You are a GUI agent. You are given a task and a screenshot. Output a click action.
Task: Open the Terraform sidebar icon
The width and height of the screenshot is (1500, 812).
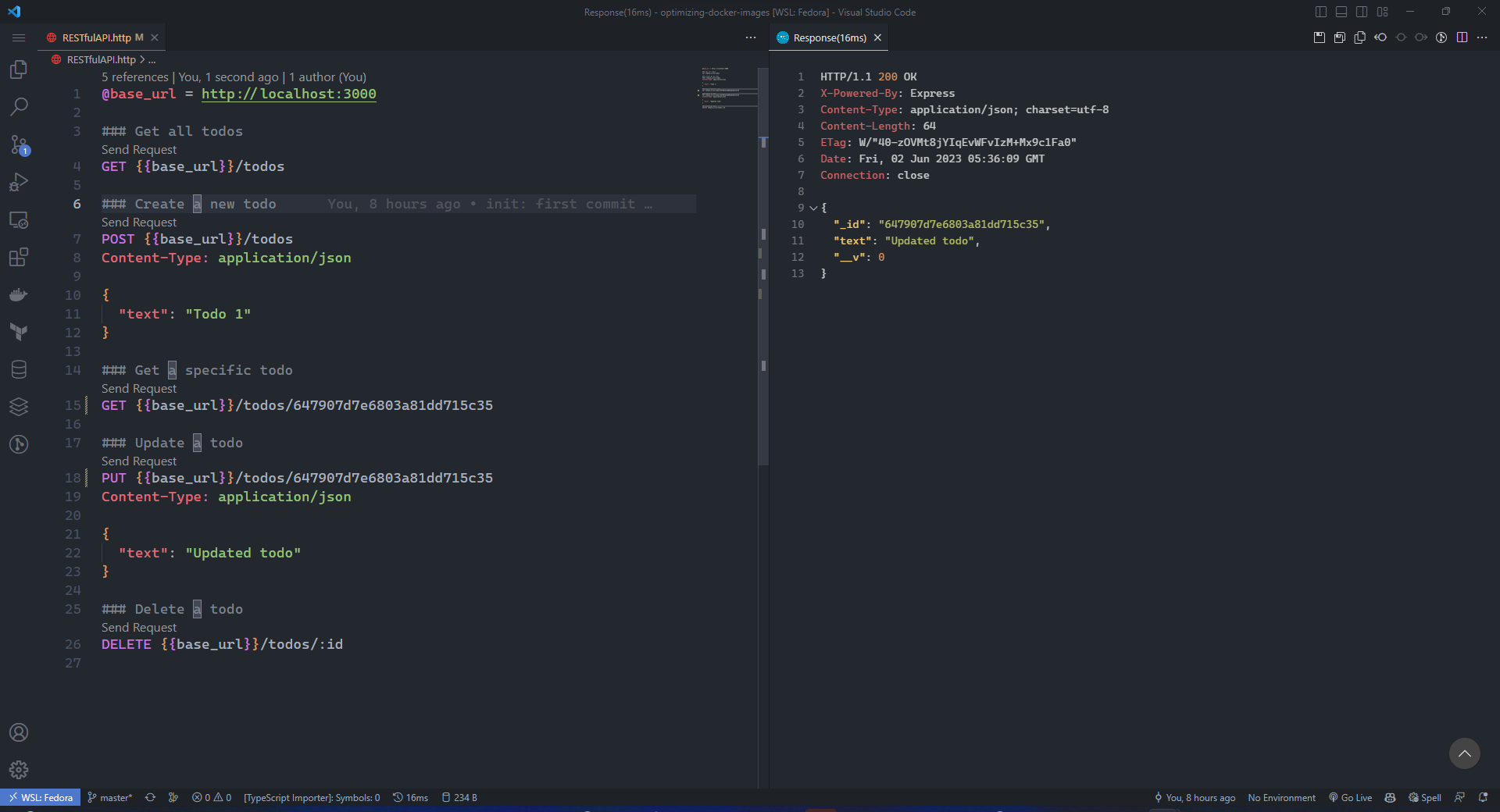19,332
